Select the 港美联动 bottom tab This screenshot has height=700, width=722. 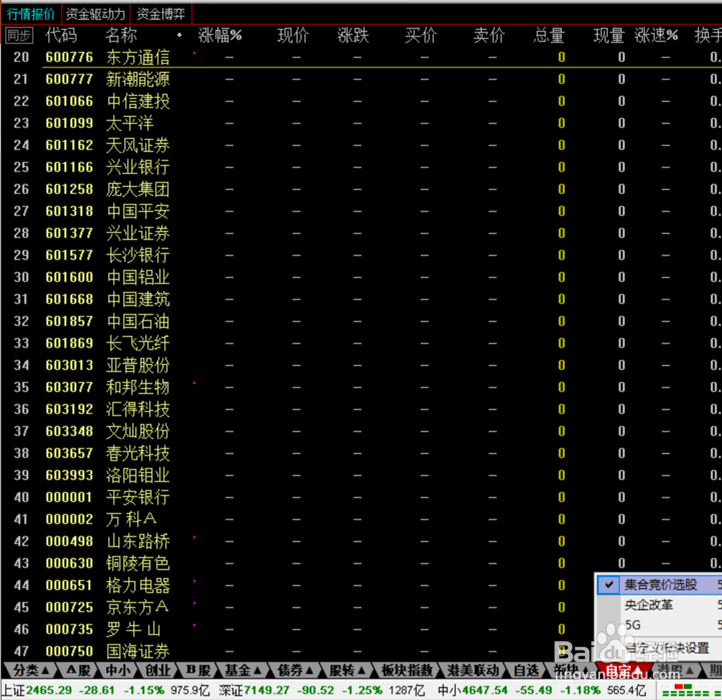coord(473,670)
